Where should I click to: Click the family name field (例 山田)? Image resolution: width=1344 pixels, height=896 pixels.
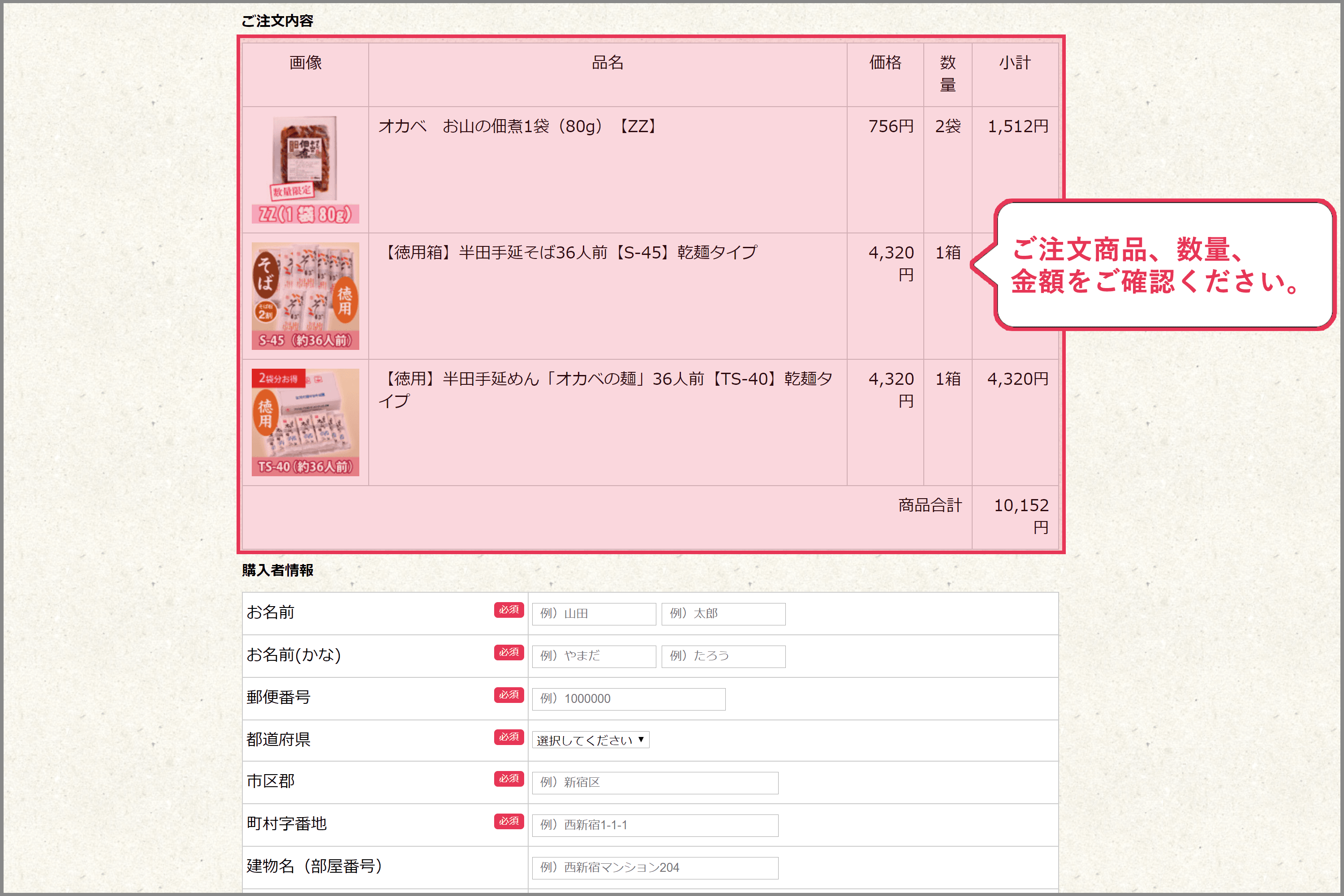coord(594,614)
